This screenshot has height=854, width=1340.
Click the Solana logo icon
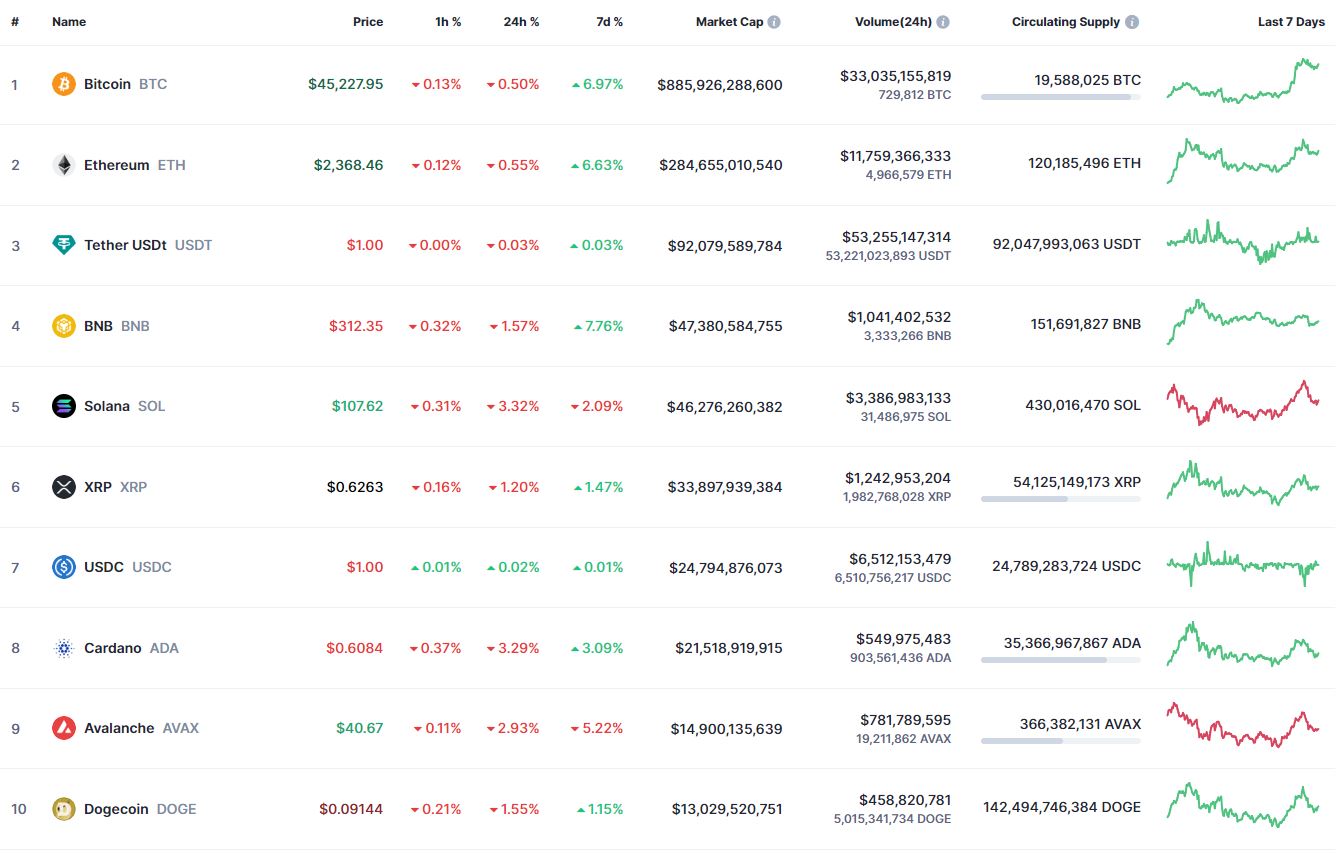(64, 406)
